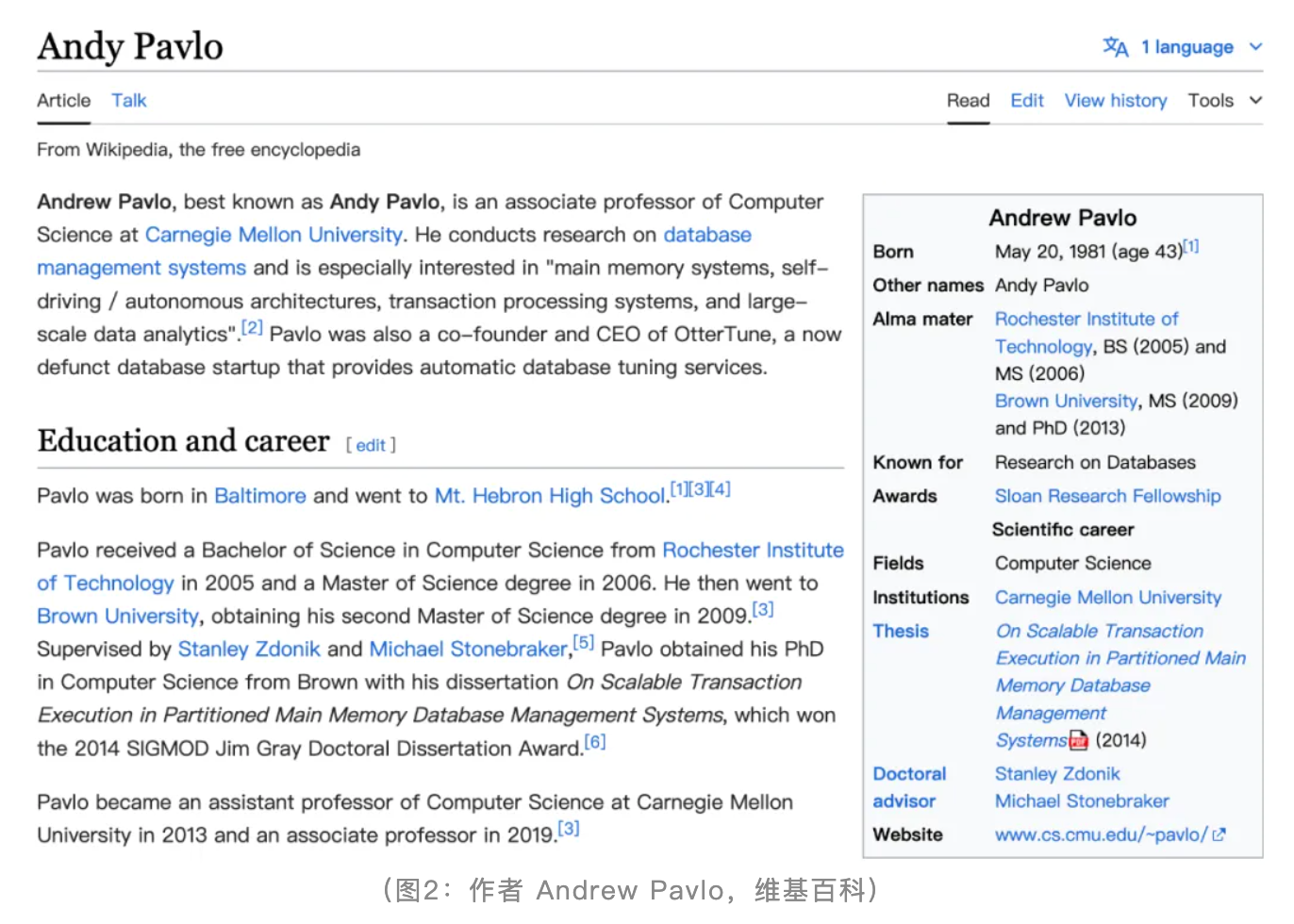
Task: Switch to the Talk tab
Action: pos(129,101)
